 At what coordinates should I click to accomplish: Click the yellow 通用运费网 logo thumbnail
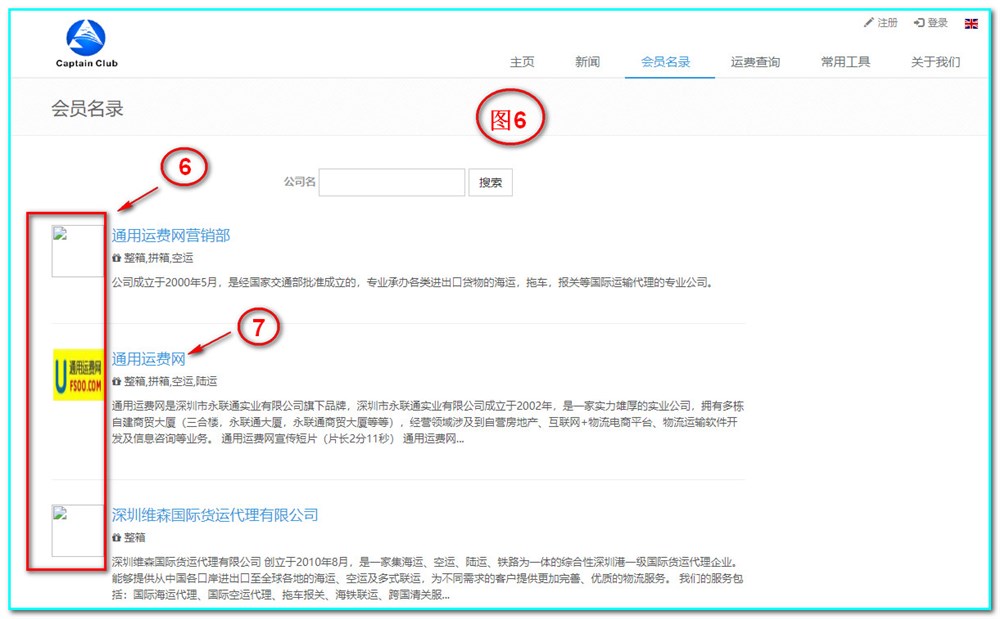[78, 375]
